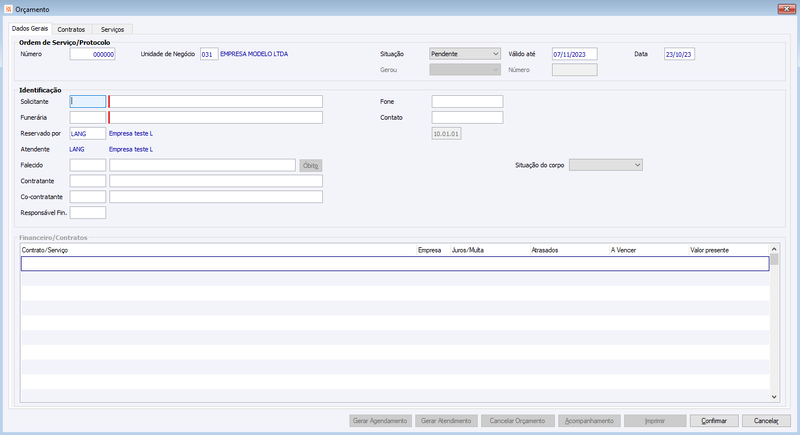Click the grid scrollbar up arrow
Image resolution: width=800 pixels, height=435 pixels.
click(x=774, y=249)
